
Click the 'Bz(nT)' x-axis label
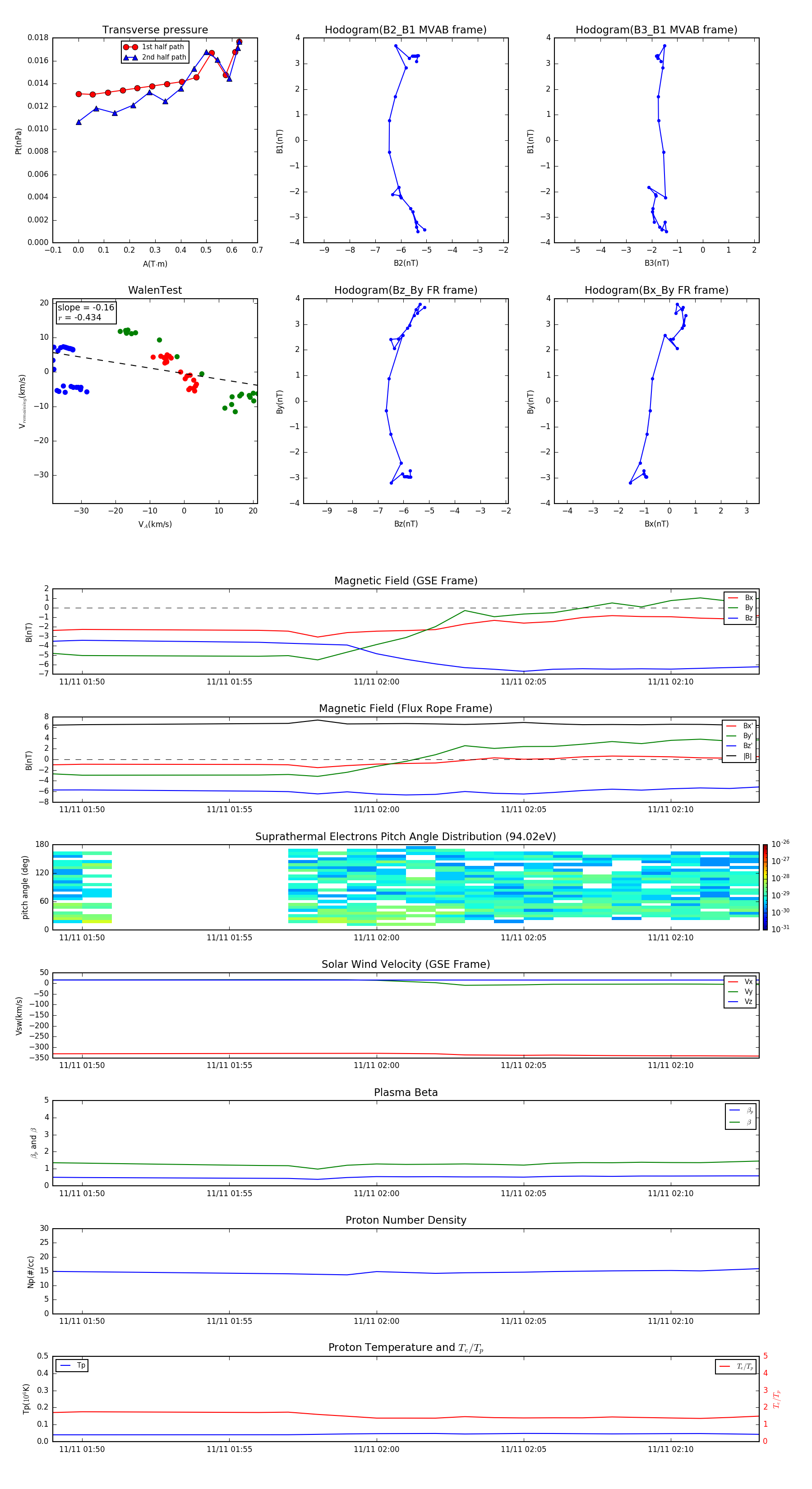click(406, 524)
